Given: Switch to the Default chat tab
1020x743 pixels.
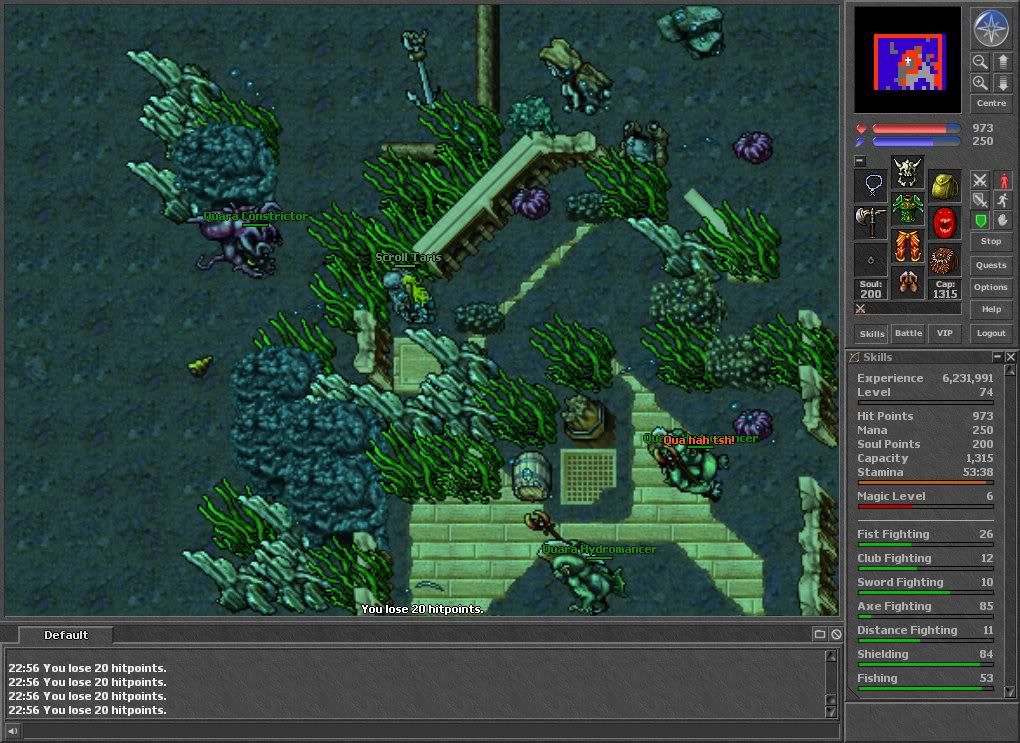Looking at the screenshot, I should [x=66, y=635].
